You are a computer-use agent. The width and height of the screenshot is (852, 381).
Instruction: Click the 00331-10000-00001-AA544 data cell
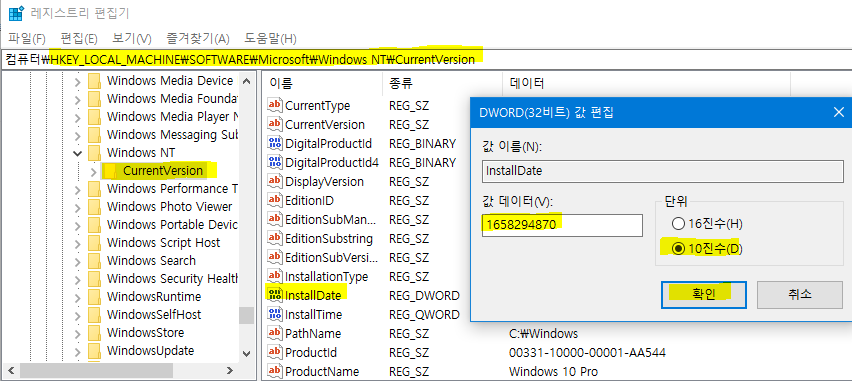(x=587, y=353)
